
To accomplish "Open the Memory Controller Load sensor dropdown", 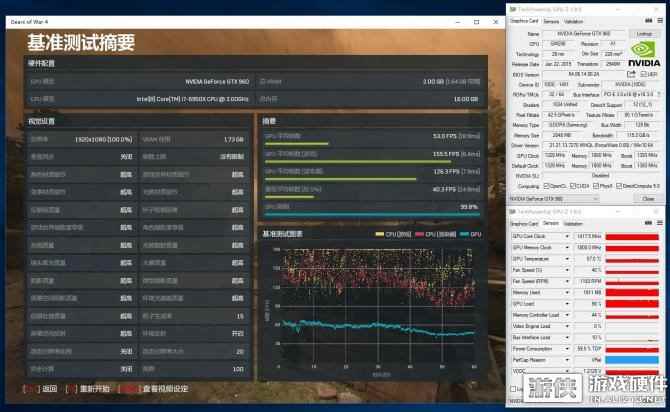I will pyautogui.click(x=567, y=315).
